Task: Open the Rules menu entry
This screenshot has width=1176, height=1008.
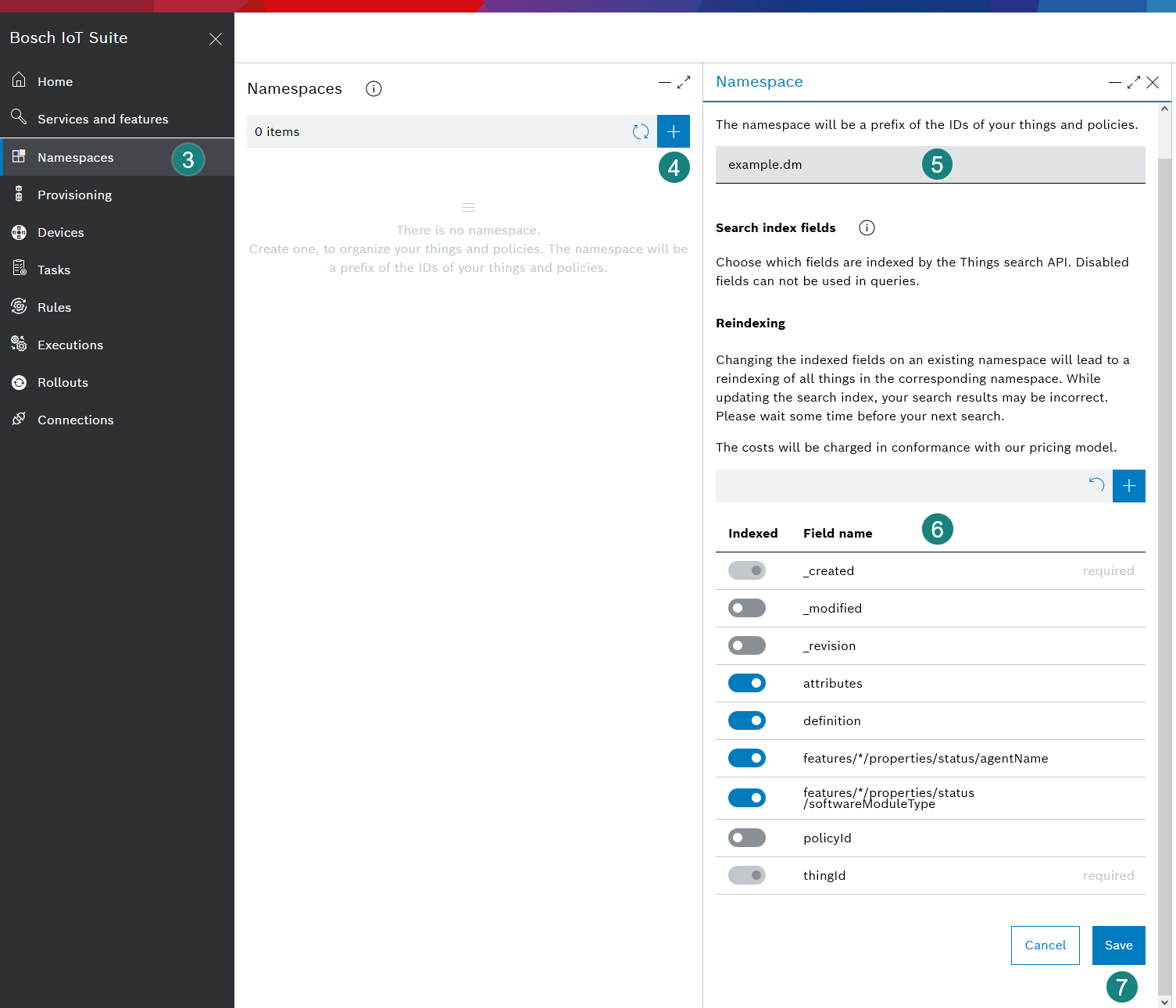Action: point(117,307)
